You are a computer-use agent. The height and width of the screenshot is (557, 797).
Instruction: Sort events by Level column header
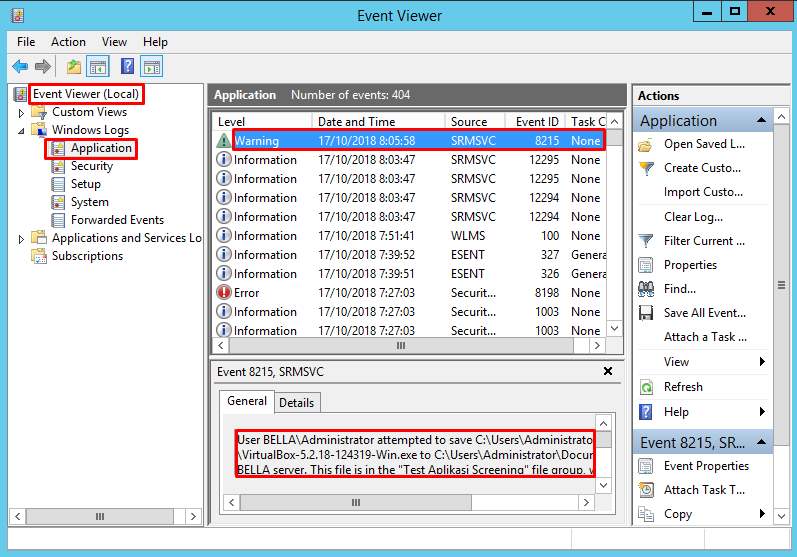click(x=262, y=121)
